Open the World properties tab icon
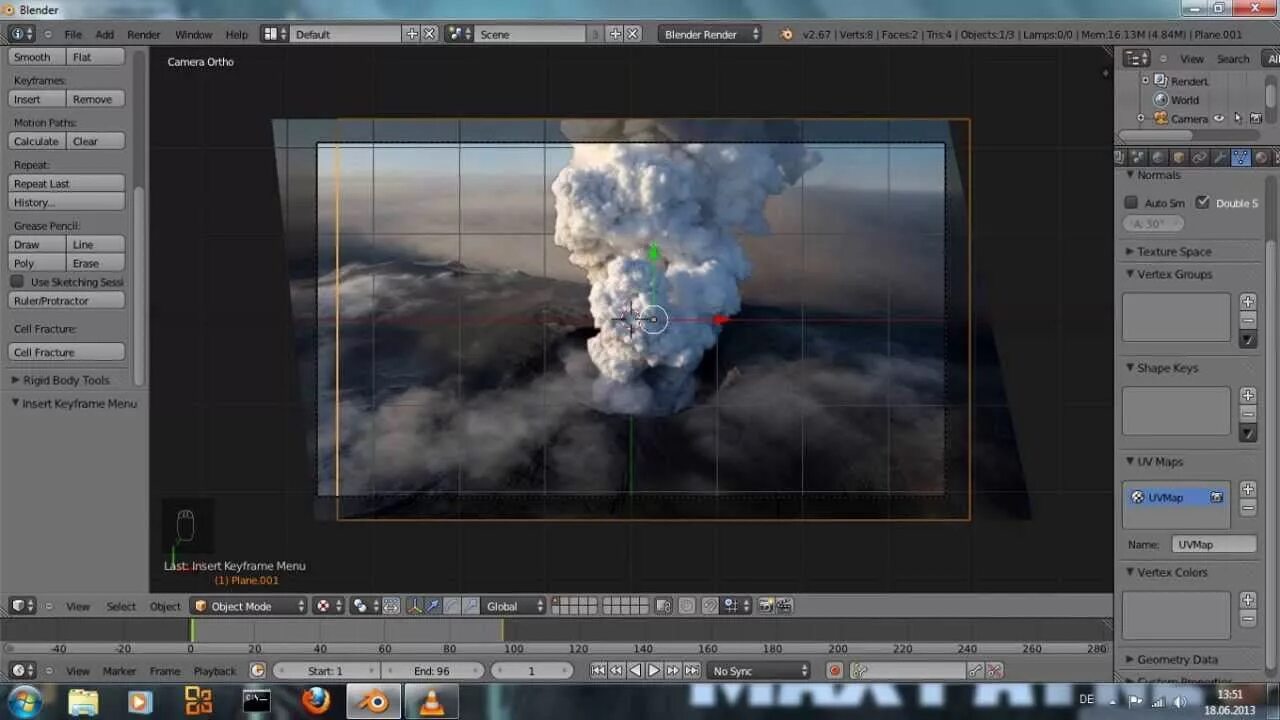The image size is (1280, 720). tap(1158, 157)
